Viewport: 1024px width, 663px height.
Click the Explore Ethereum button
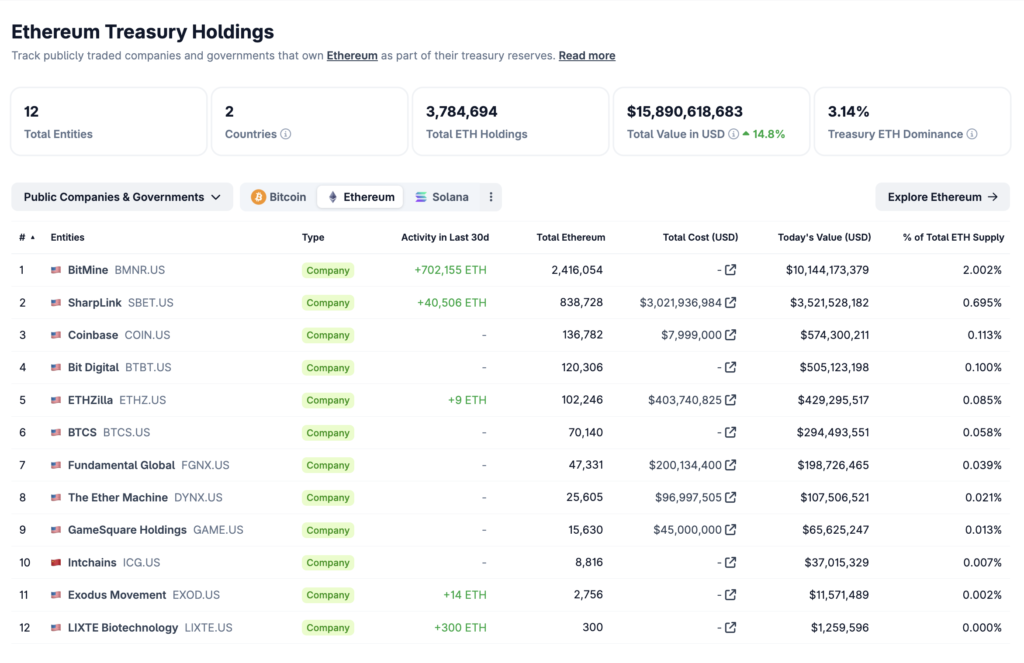tap(941, 197)
